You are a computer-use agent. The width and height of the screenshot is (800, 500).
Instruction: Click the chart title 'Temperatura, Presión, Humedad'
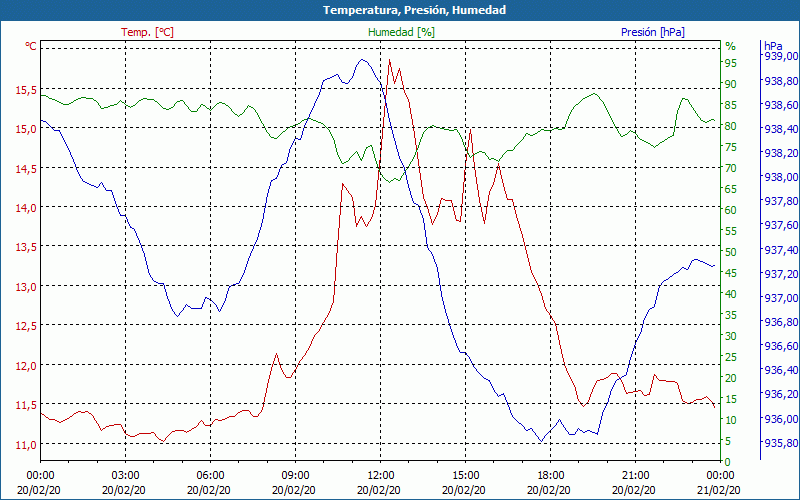tap(414, 10)
